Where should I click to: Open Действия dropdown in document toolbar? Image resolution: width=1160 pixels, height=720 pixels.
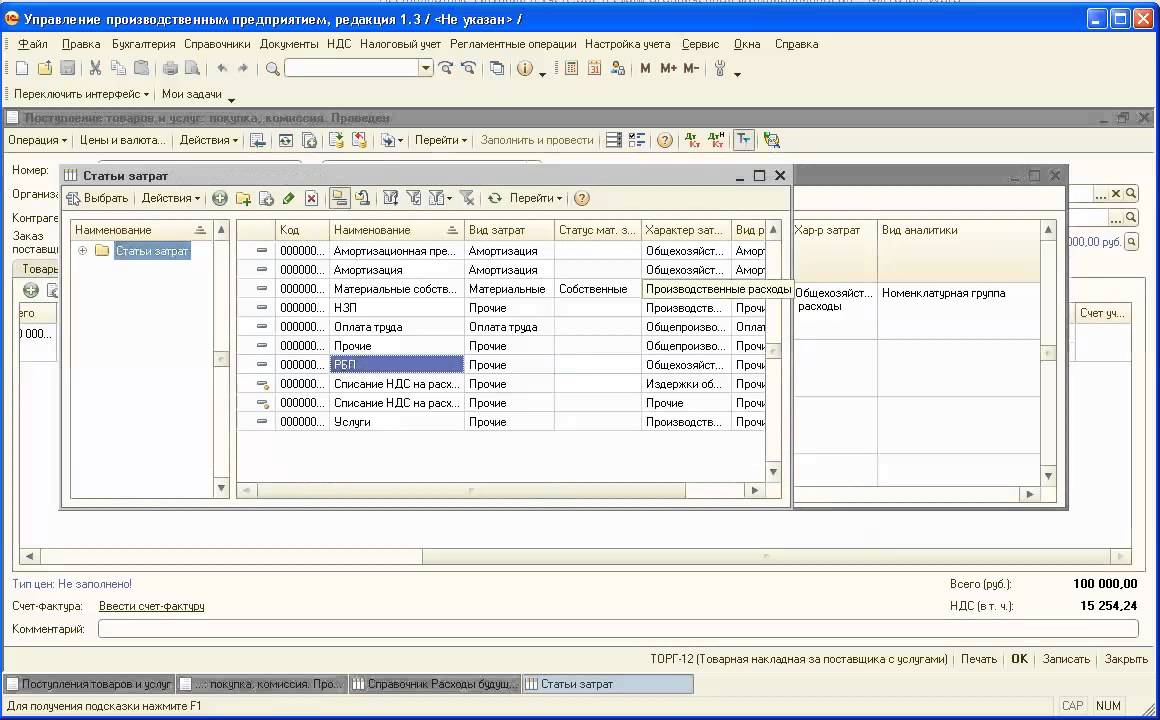click(x=209, y=140)
